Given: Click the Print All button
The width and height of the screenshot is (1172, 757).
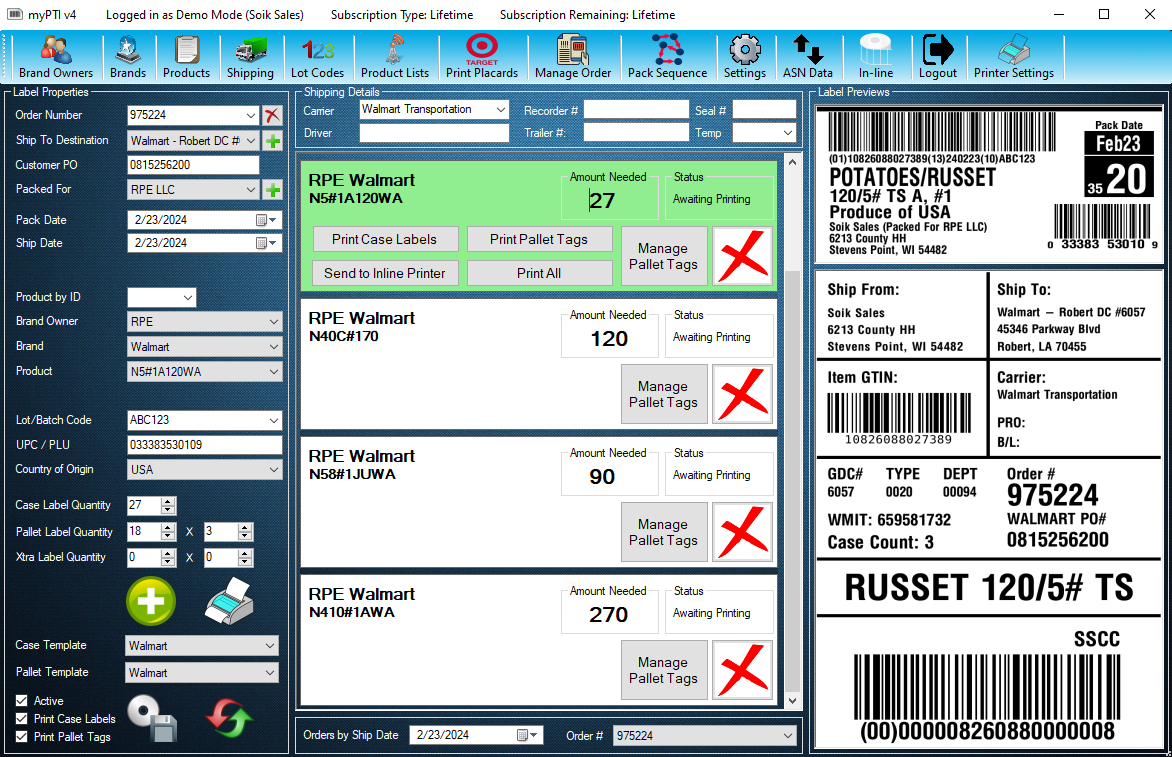Looking at the screenshot, I should tap(539, 273).
